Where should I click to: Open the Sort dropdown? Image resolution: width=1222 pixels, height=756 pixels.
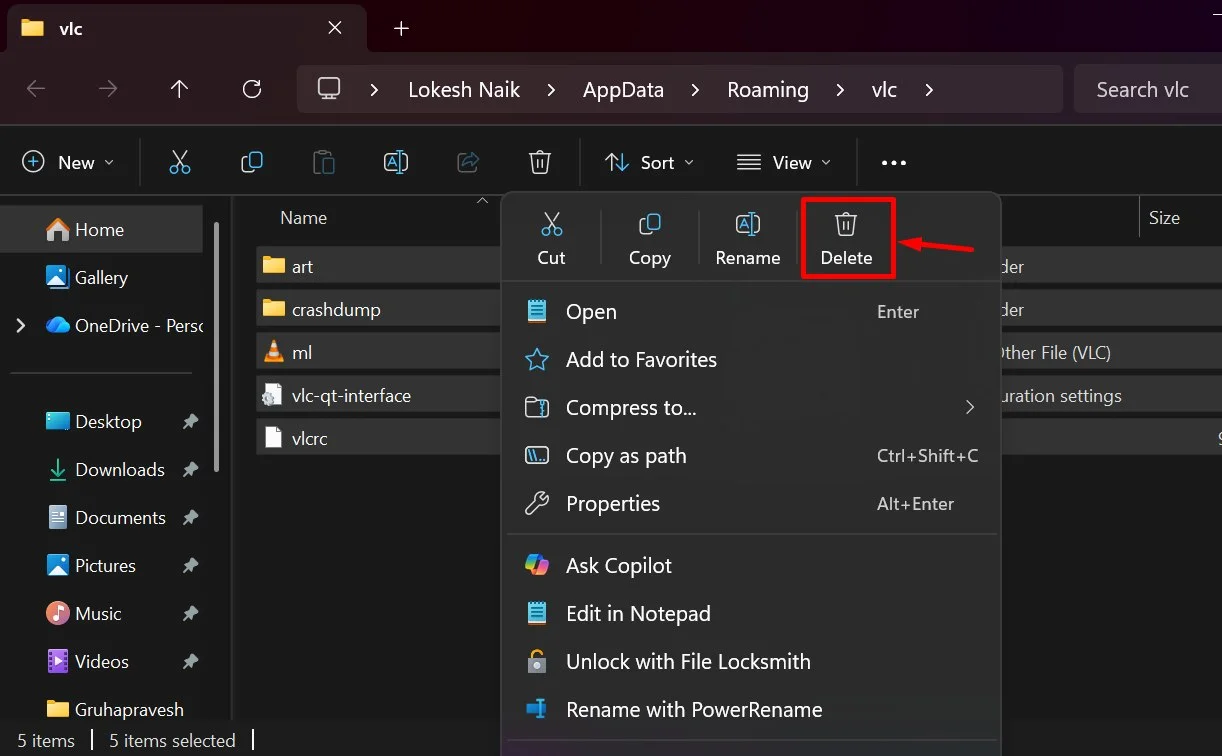[649, 162]
